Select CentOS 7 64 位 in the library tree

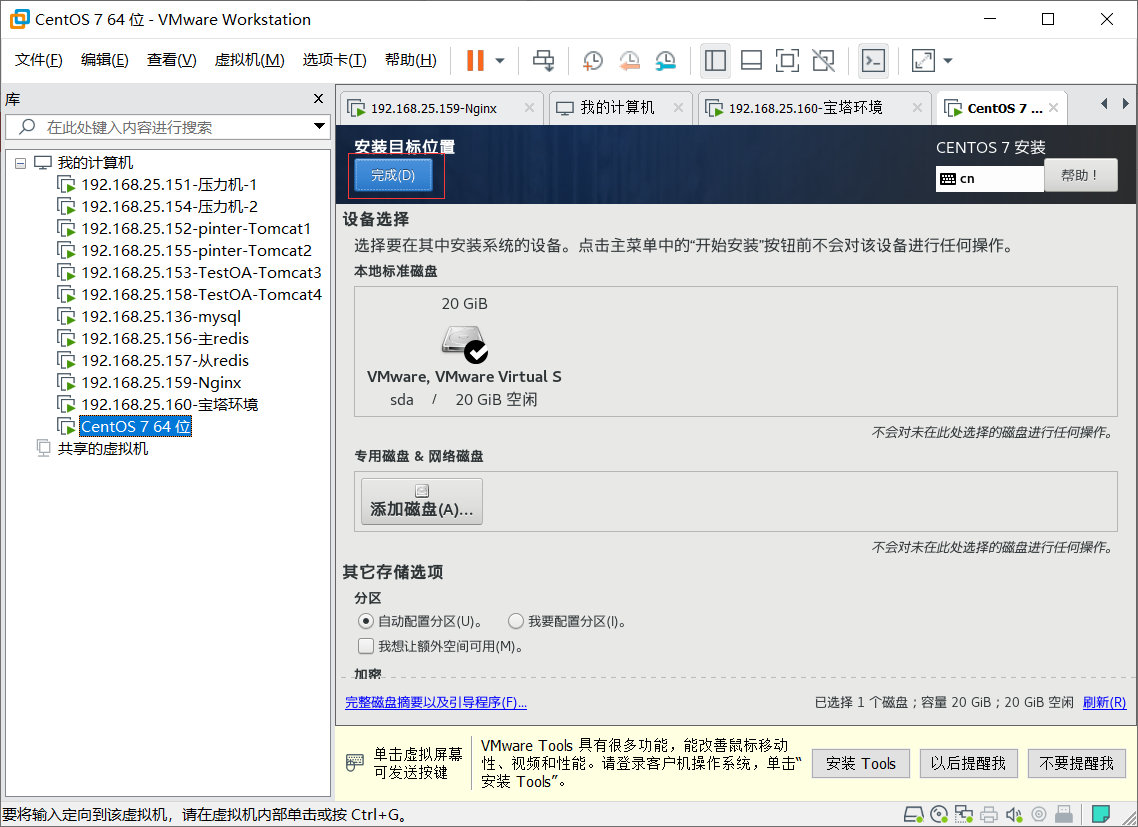(136, 426)
